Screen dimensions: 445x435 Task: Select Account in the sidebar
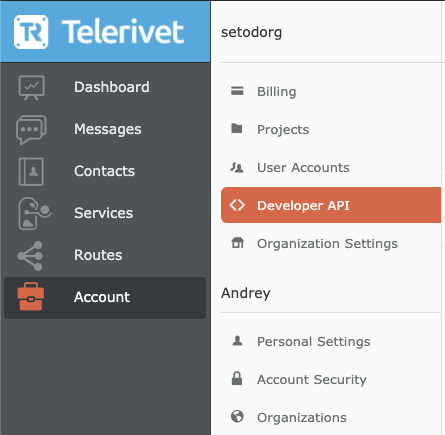pos(105,298)
